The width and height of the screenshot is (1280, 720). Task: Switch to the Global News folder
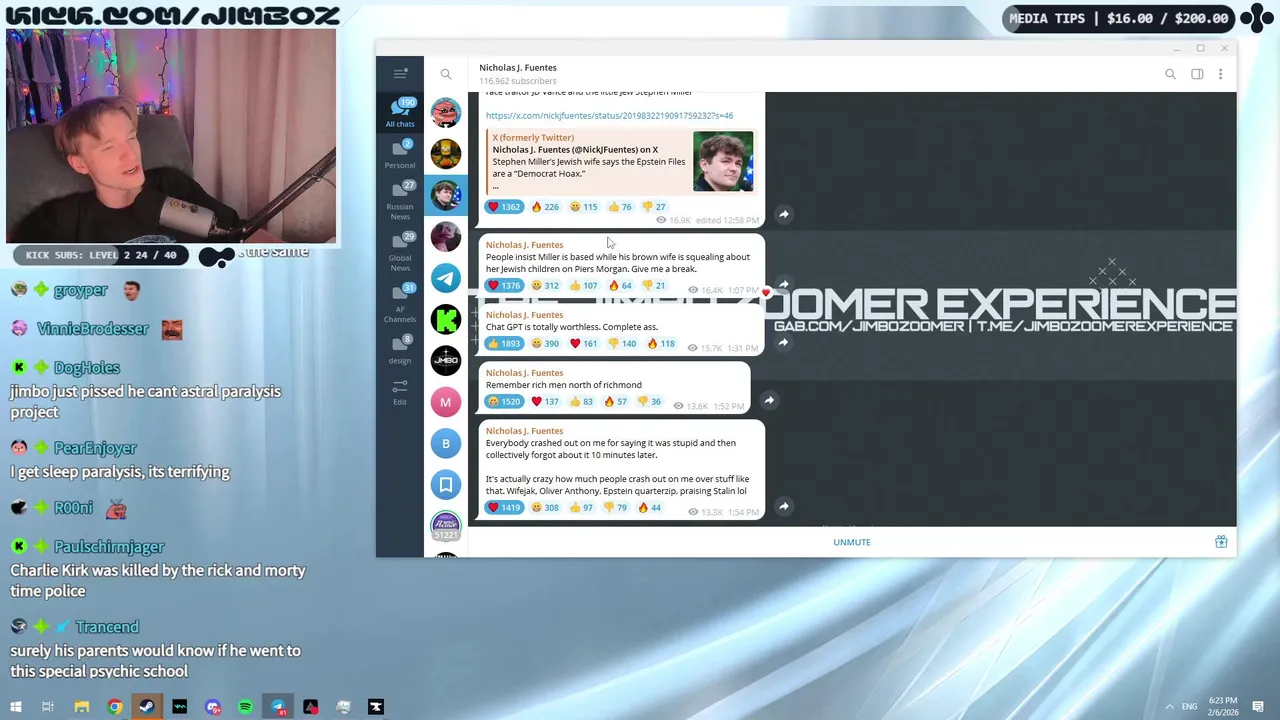pyautogui.click(x=400, y=252)
